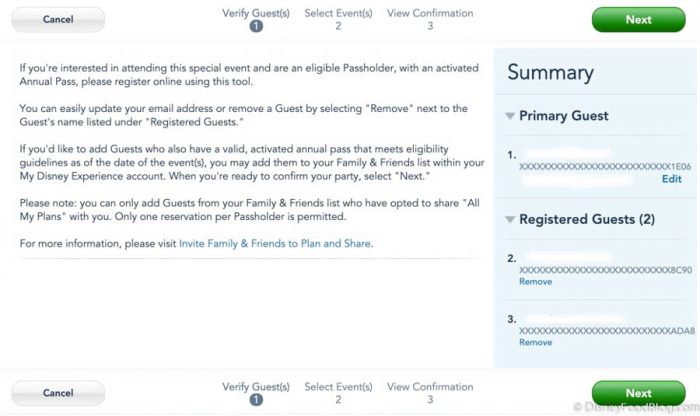The image size is (700, 416).
Task: Click the top Next button
Action: click(x=638, y=19)
